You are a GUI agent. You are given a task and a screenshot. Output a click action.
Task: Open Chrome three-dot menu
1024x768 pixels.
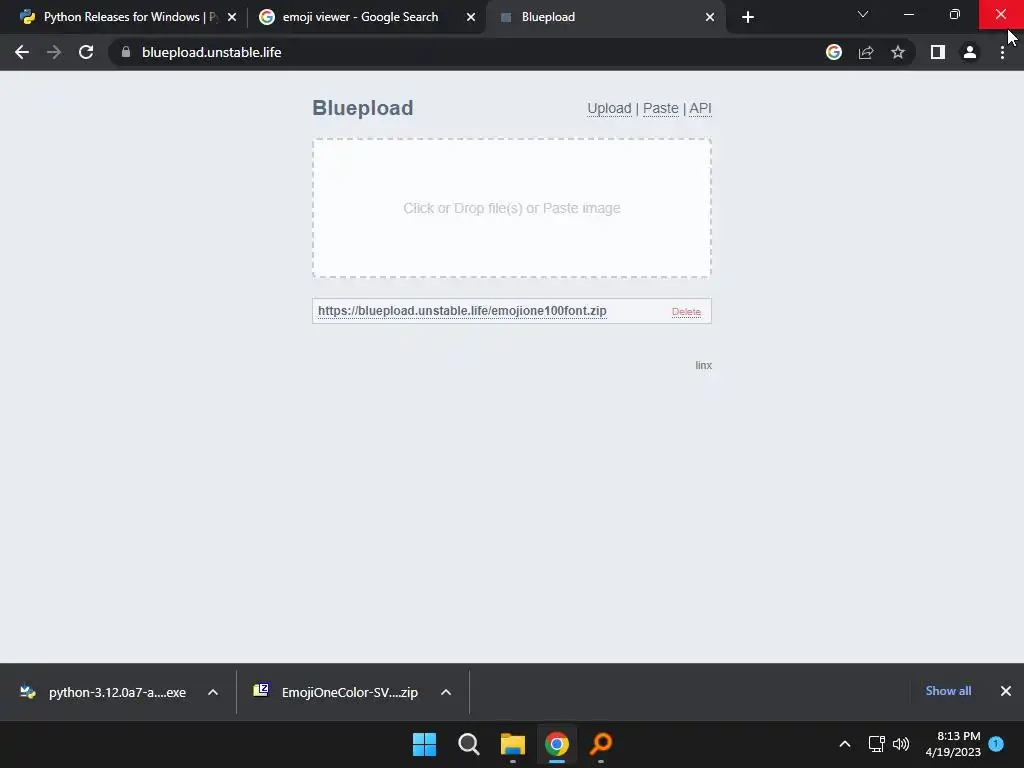pyautogui.click(x=1002, y=52)
